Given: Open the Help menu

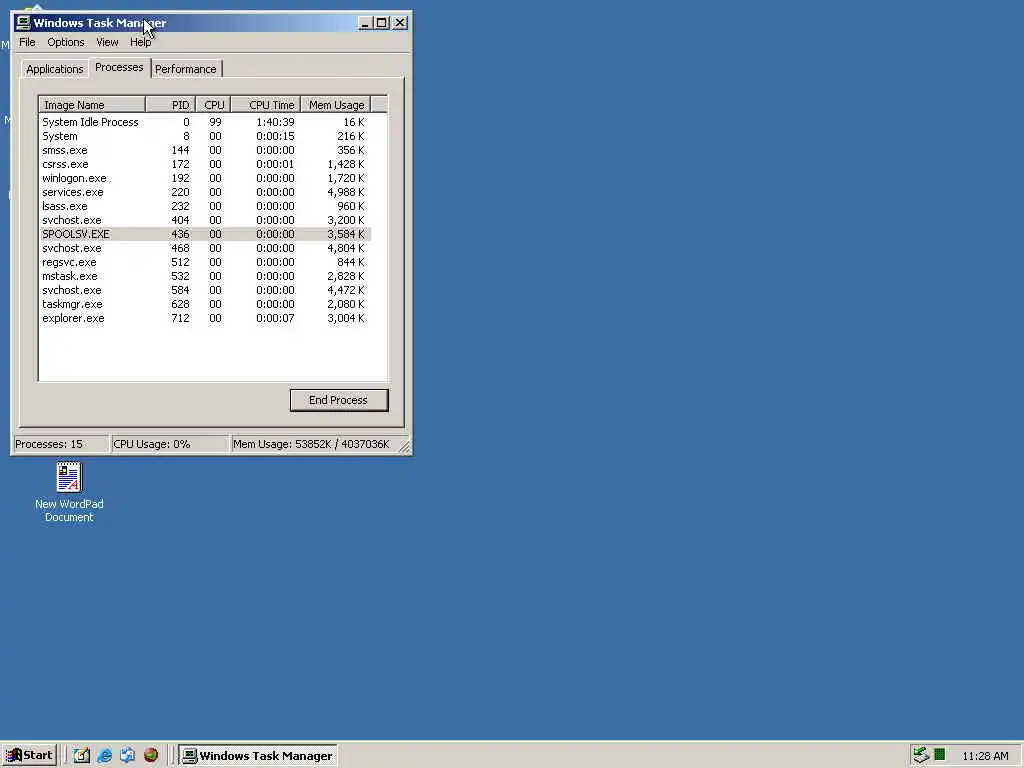Looking at the screenshot, I should click(140, 42).
